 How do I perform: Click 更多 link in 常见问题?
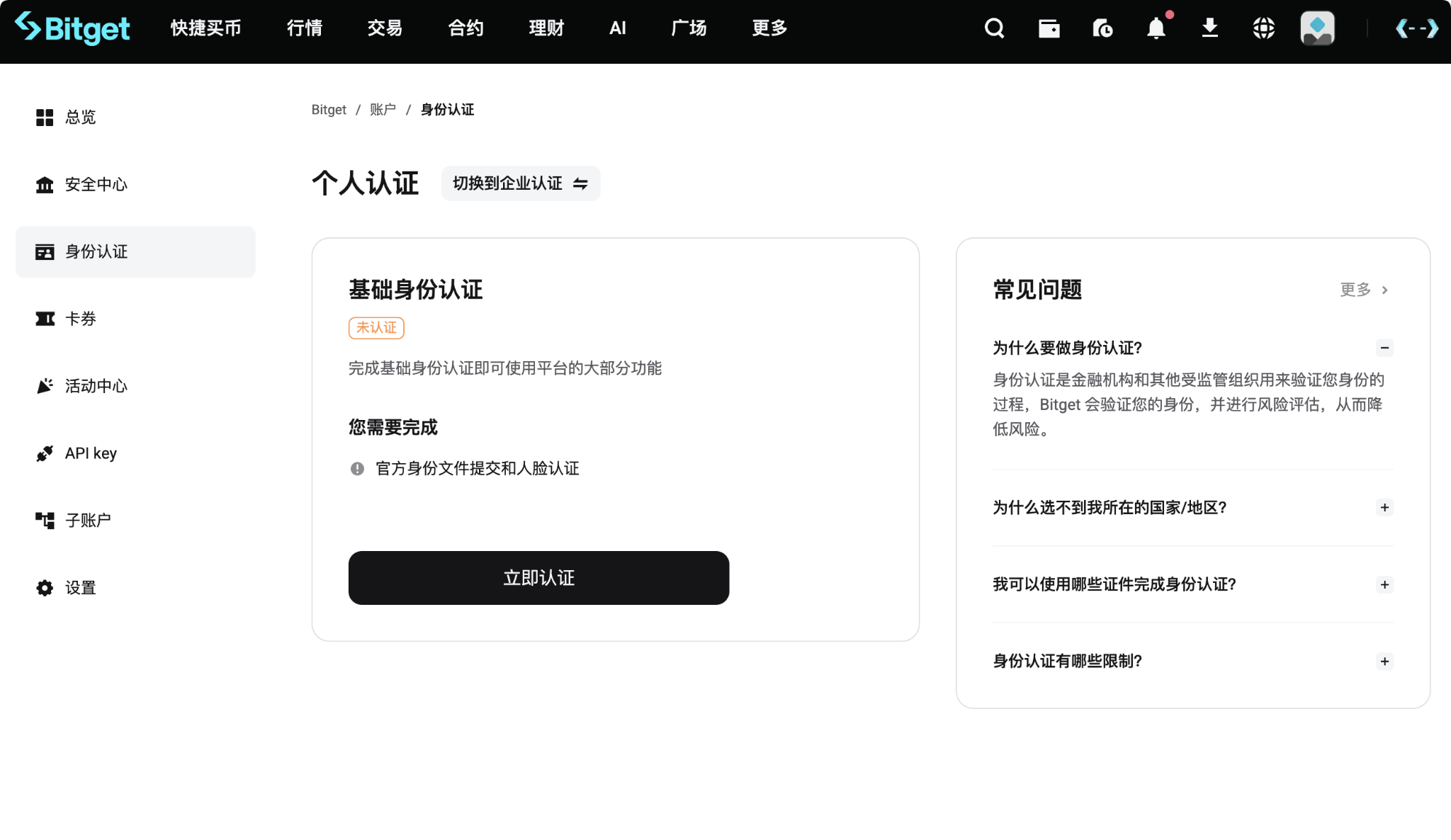pos(1364,290)
